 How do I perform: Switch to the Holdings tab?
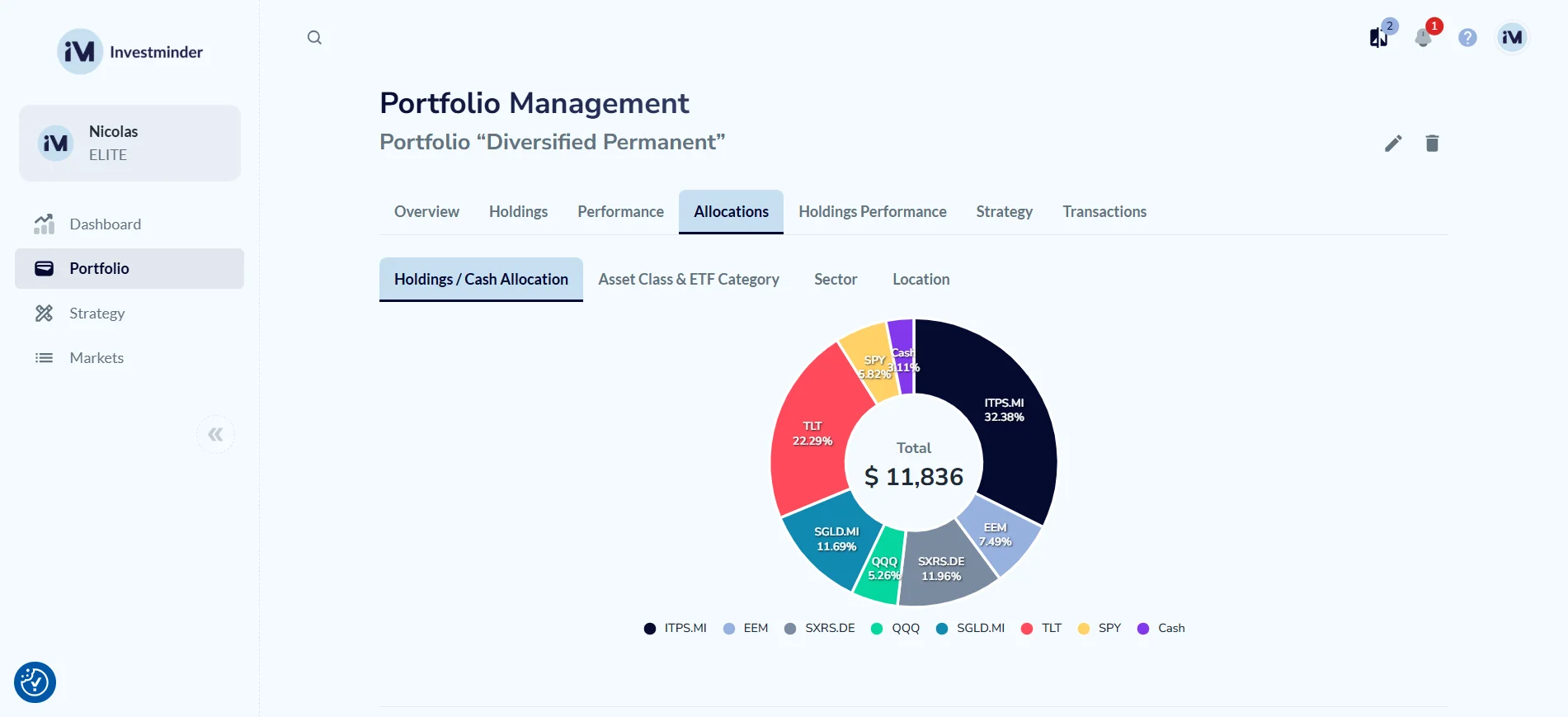[x=518, y=212]
